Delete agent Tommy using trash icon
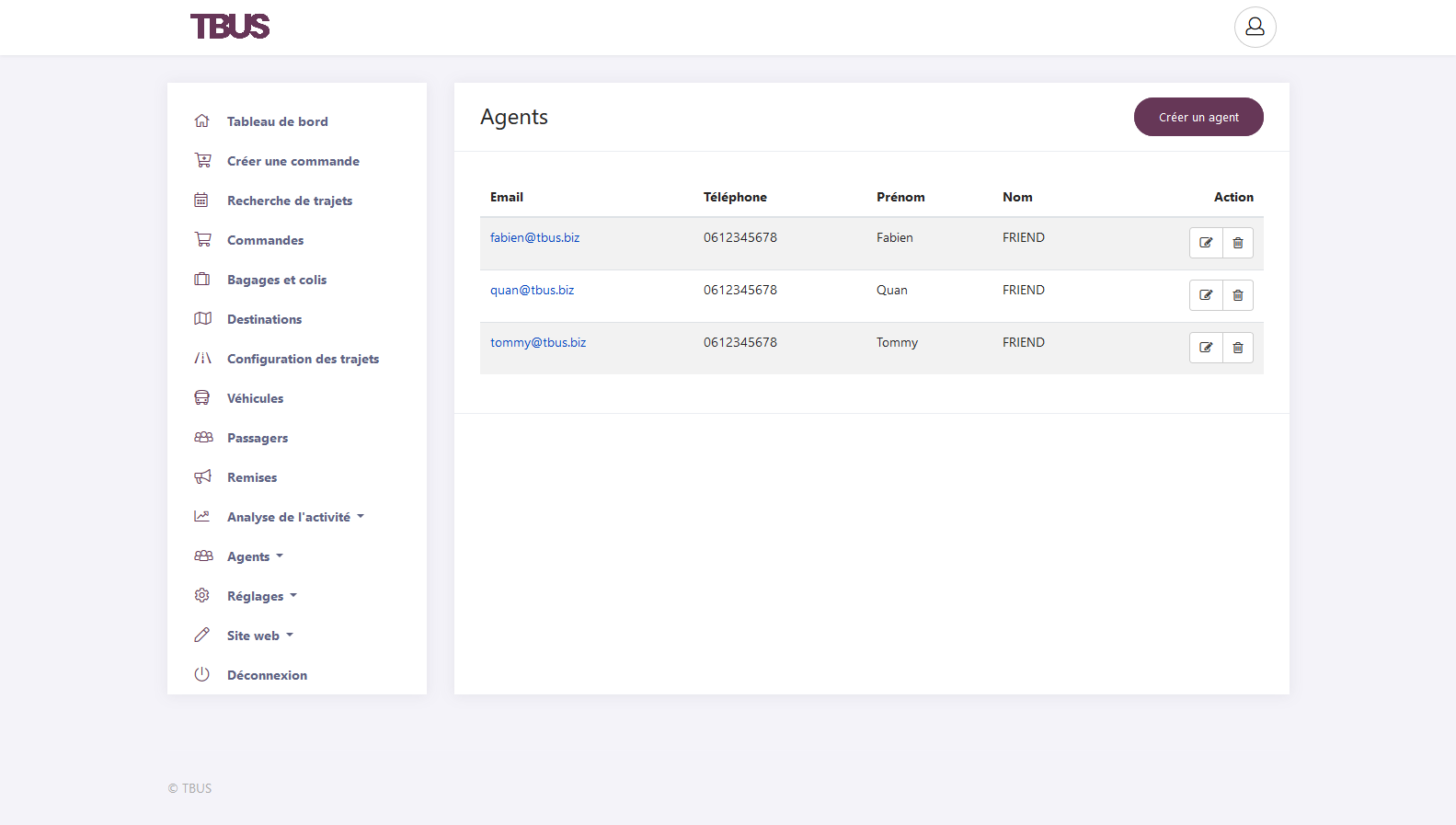1456x825 pixels. point(1238,348)
